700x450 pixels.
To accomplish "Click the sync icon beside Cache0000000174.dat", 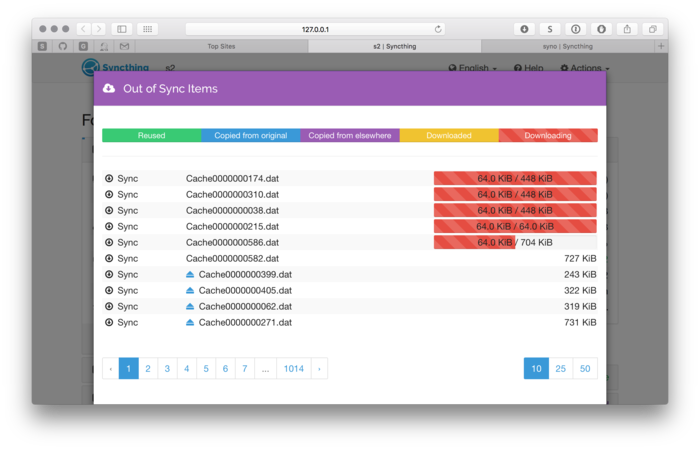I will [109, 178].
